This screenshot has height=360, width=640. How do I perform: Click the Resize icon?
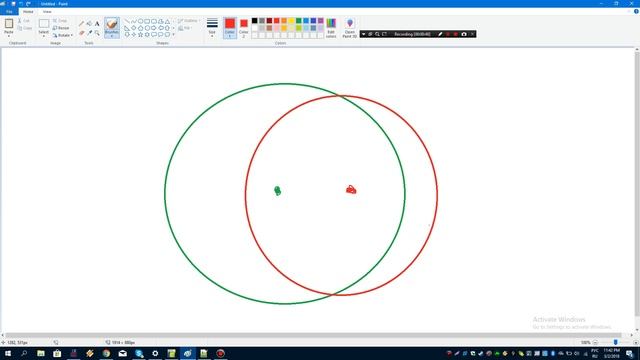click(55, 28)
